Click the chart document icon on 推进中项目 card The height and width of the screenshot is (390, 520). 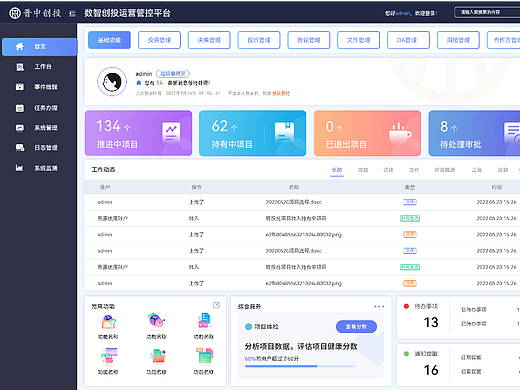click(x=171, y=132)
